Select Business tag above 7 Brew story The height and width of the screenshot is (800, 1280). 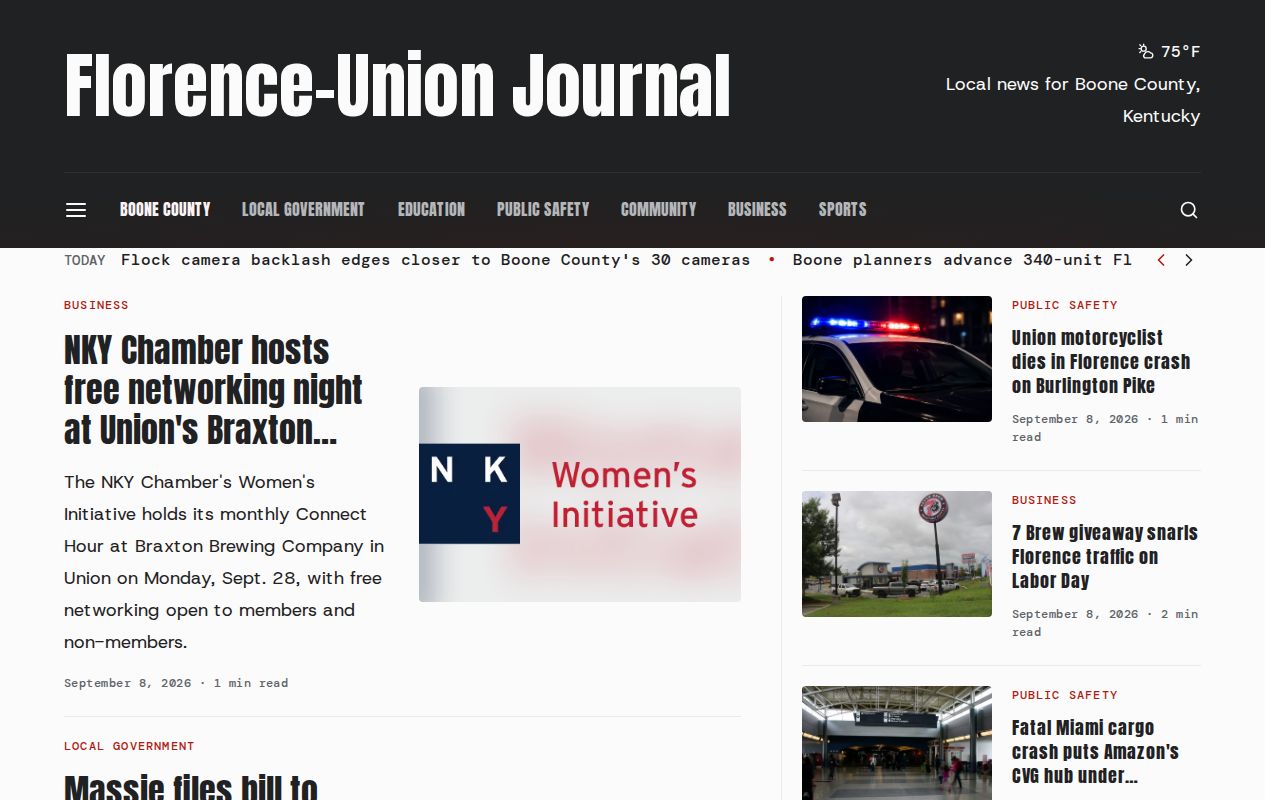pyautogui.click(x=1044, y=500)
